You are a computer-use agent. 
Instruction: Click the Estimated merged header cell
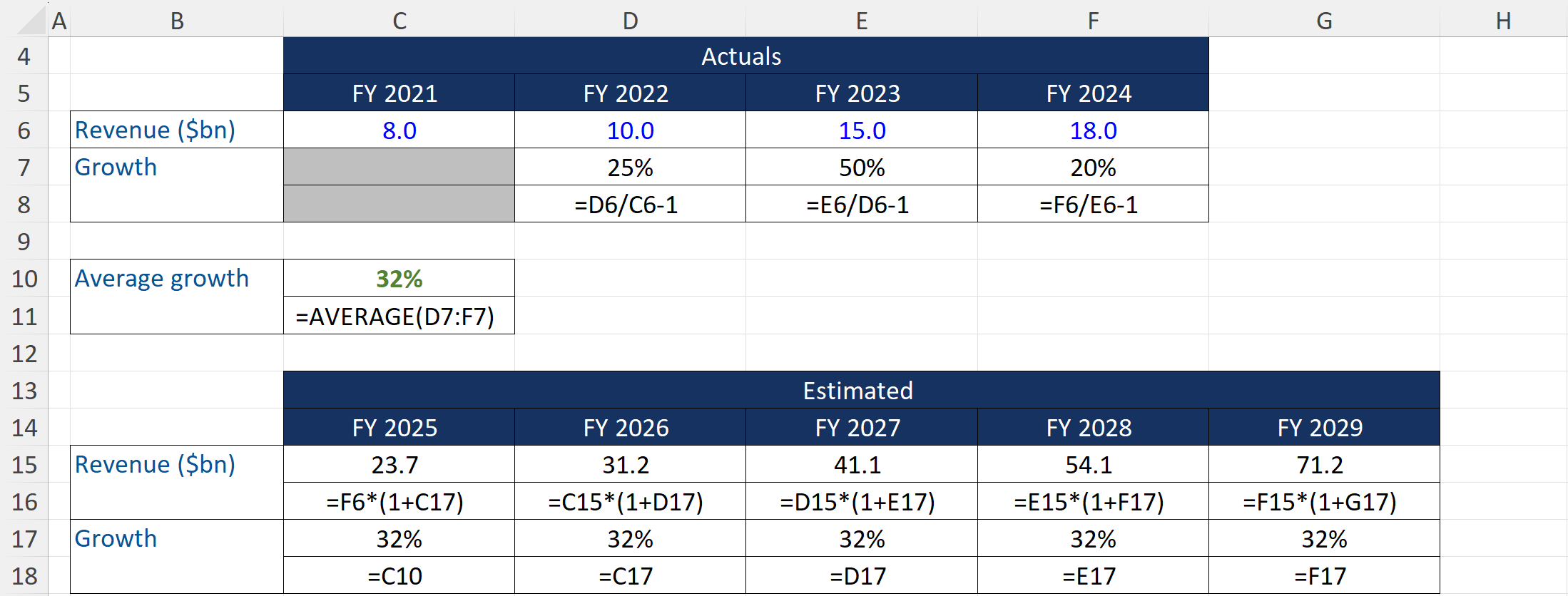point(857,391)
